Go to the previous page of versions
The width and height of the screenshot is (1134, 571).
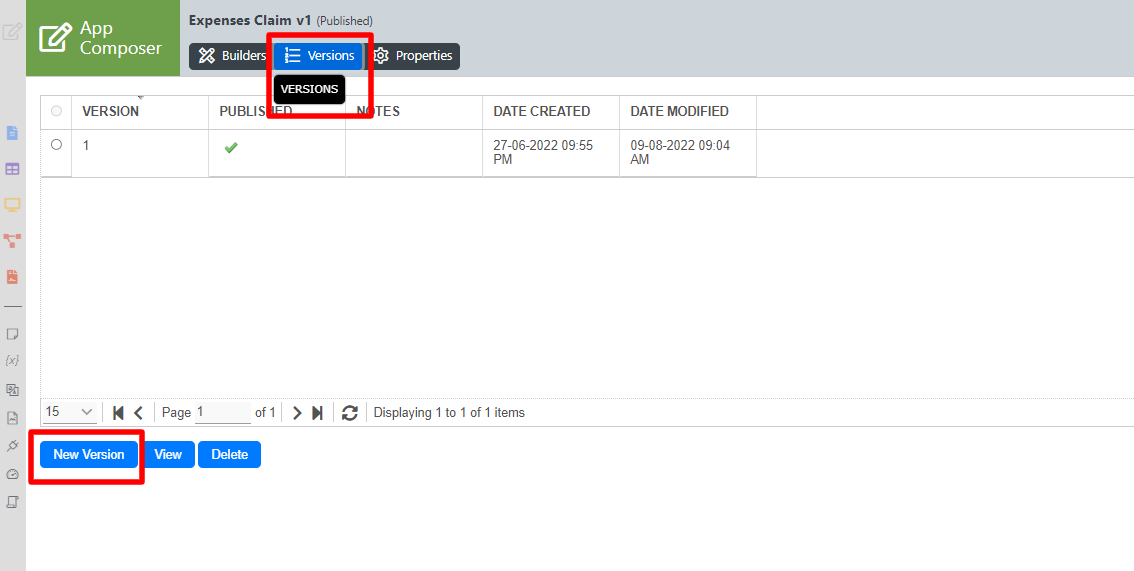(139, 413)
